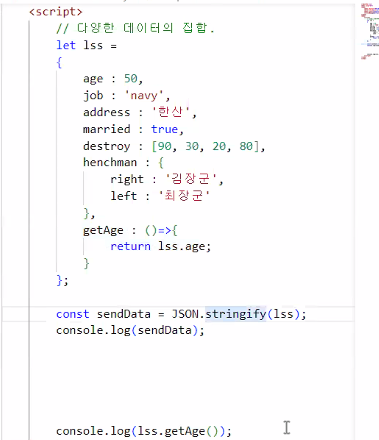
Task: Click the number 80 in the destroy array
Action: (246, 146)
